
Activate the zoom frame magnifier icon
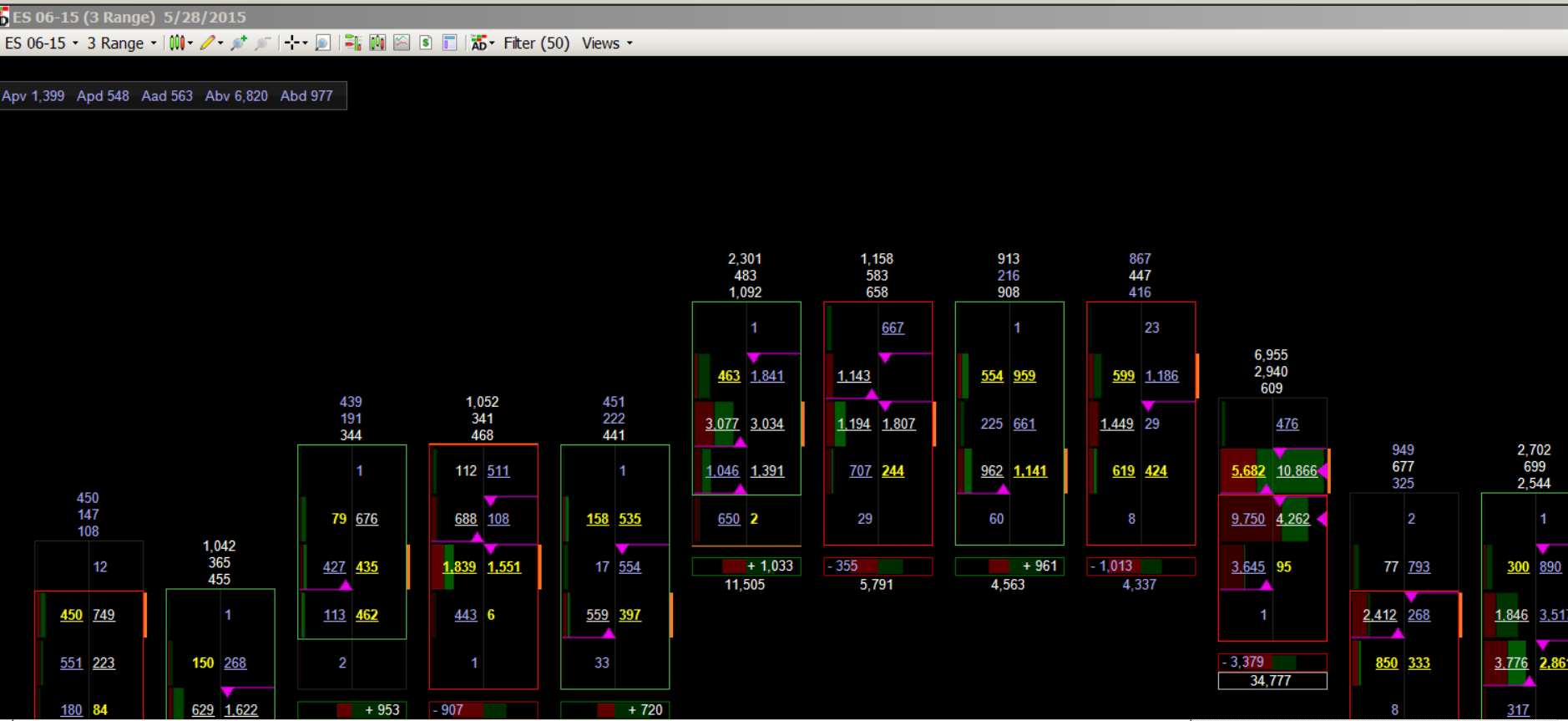323,43
